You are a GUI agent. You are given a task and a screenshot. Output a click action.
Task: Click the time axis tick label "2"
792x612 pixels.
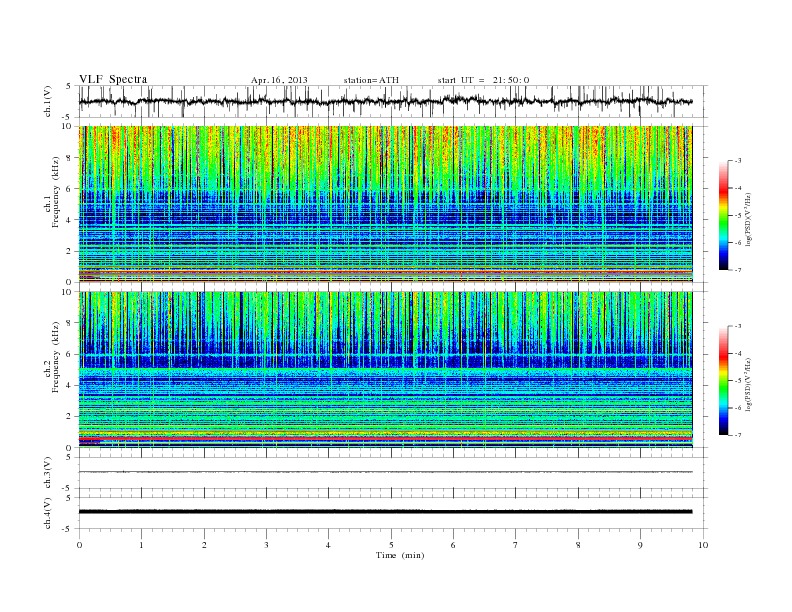tap(204, 545)
